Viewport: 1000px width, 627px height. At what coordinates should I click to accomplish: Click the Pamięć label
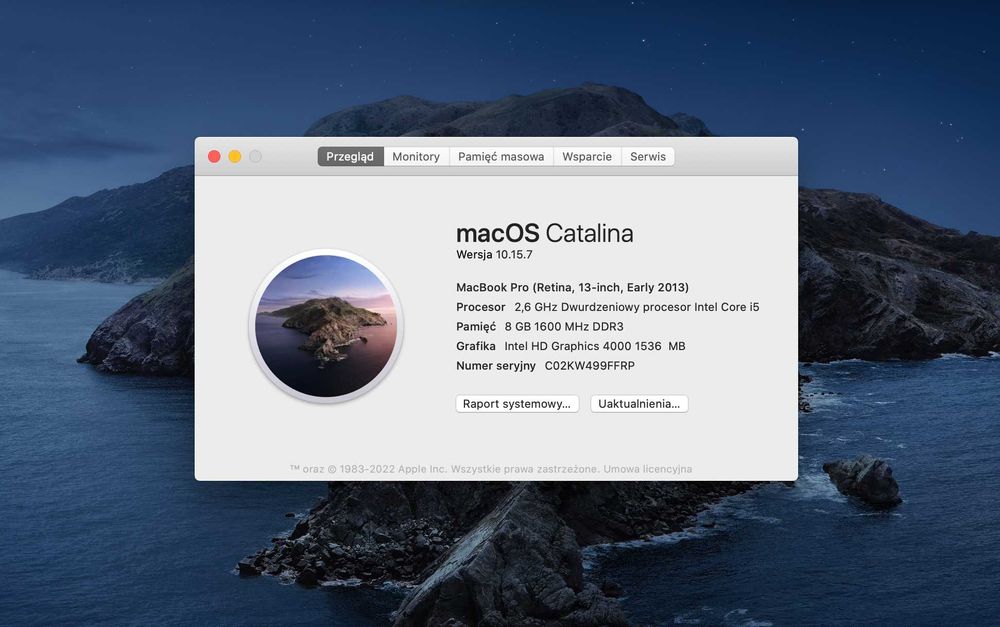pyautogui.click(x=476, y=327)
